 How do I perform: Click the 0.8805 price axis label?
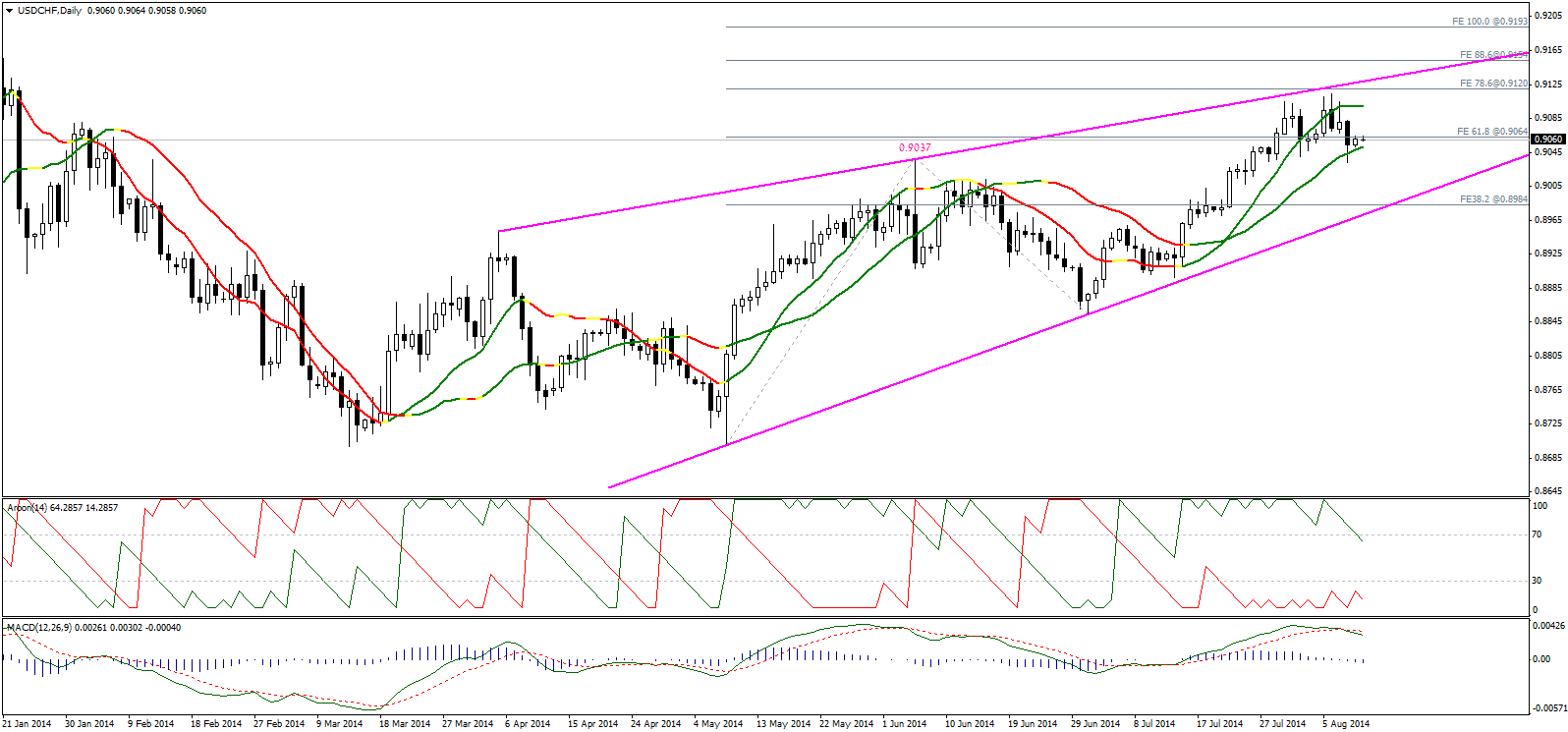[1549, 356]
